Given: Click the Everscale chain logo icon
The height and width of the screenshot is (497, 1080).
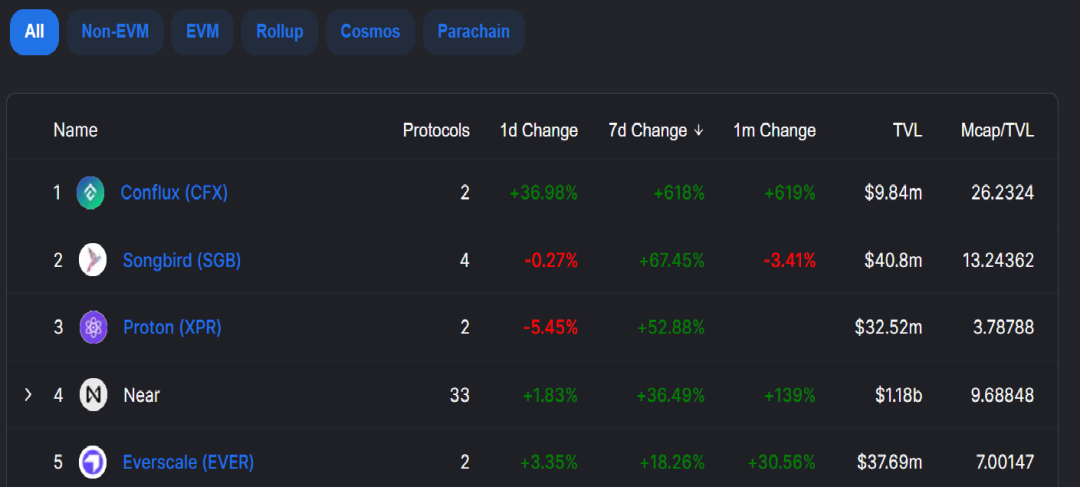Looking at the screenshot, I should [93, 462].
